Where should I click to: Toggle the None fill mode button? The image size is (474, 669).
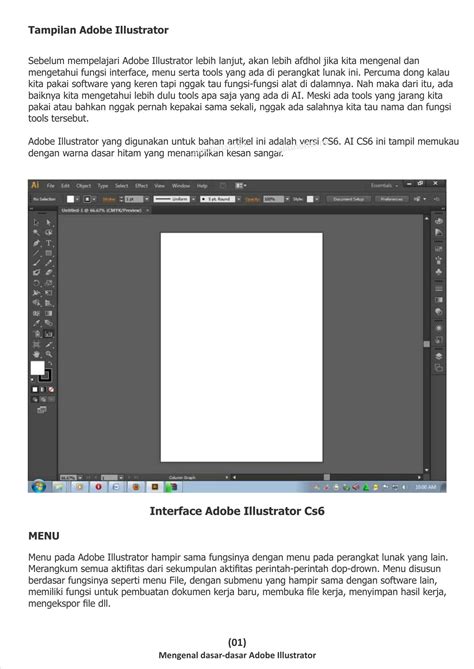coord(51,390)
